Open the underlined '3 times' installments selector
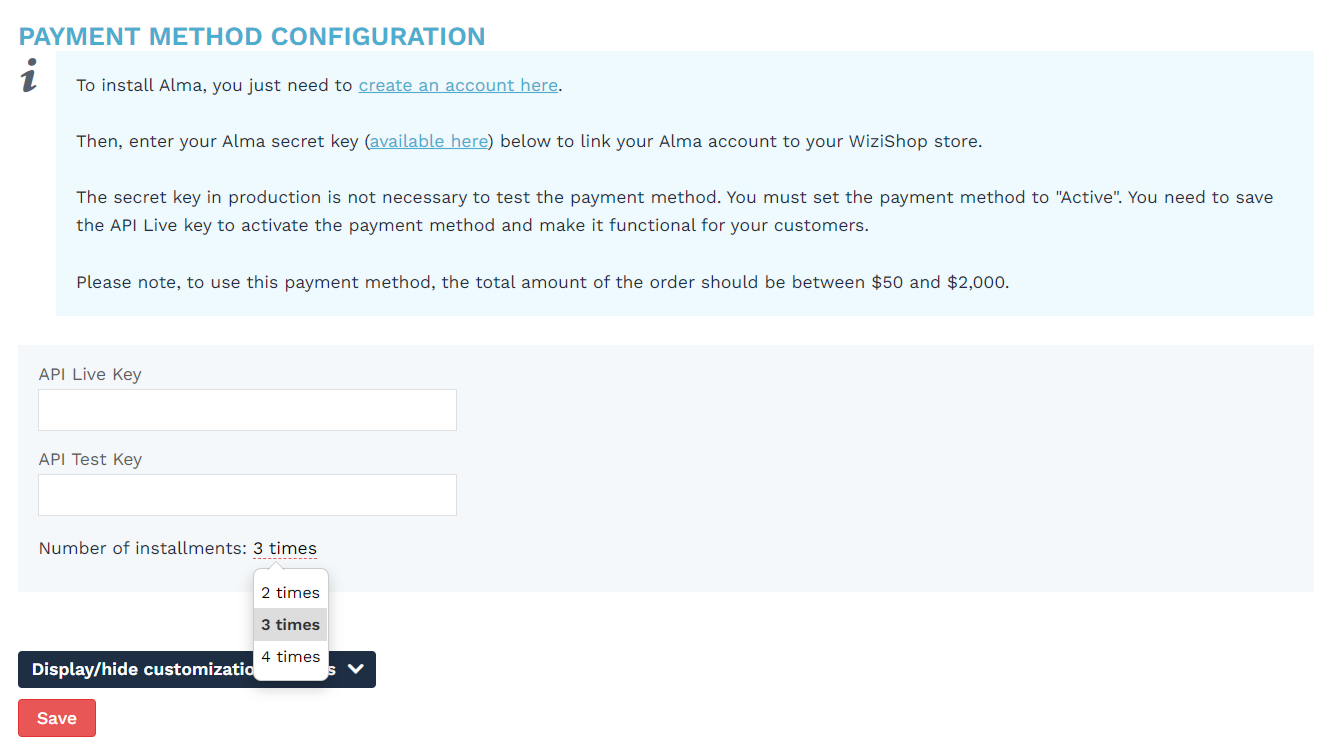 click(x=285, y=548)
